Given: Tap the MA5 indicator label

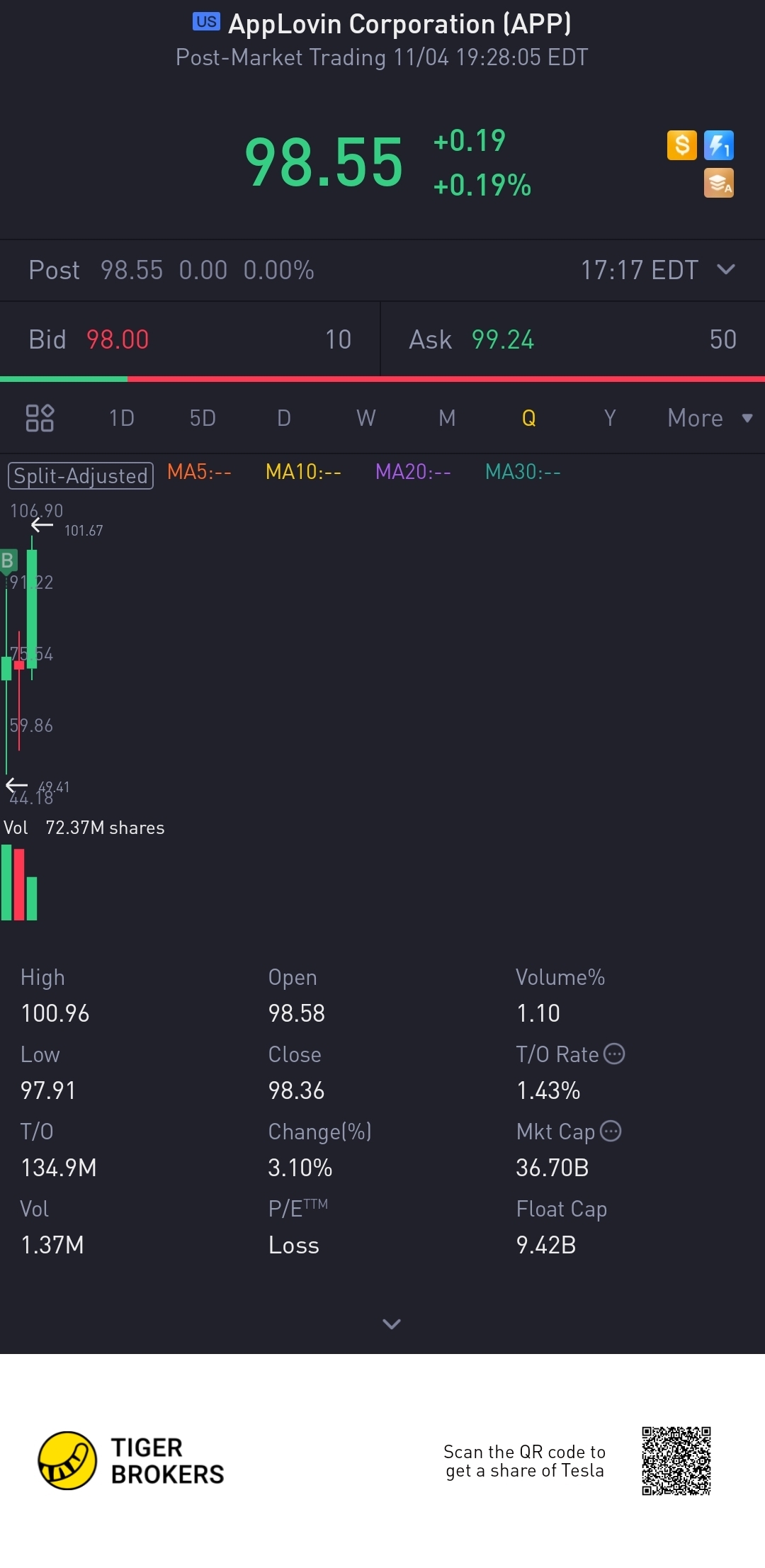Looking at the screenshot, I should click(x=199, y=472).
